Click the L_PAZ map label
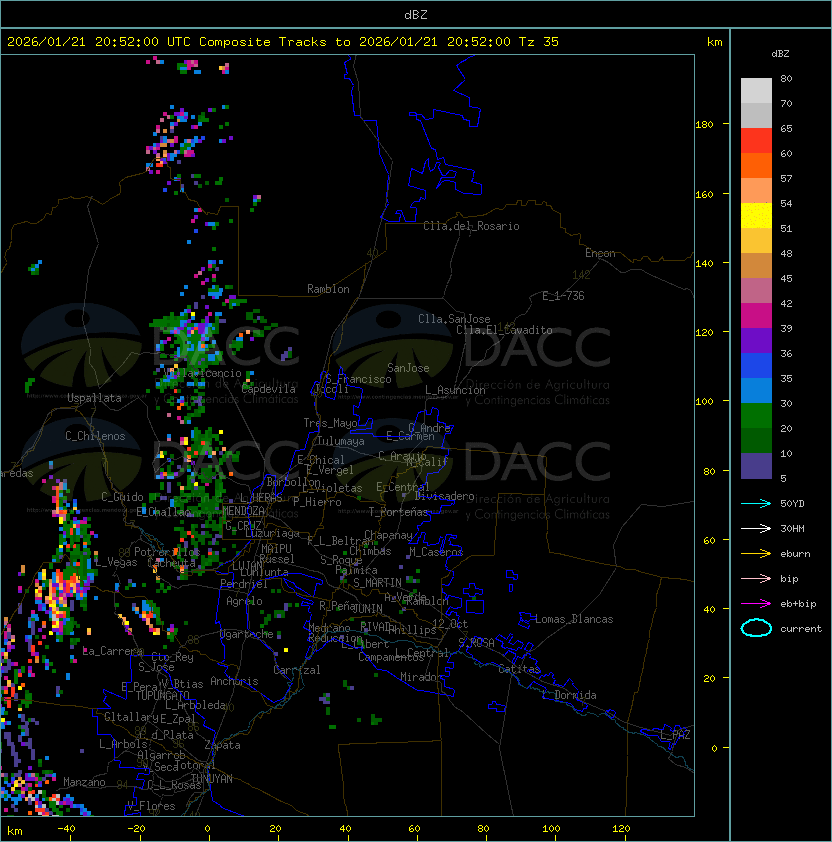 coord(675,735)
